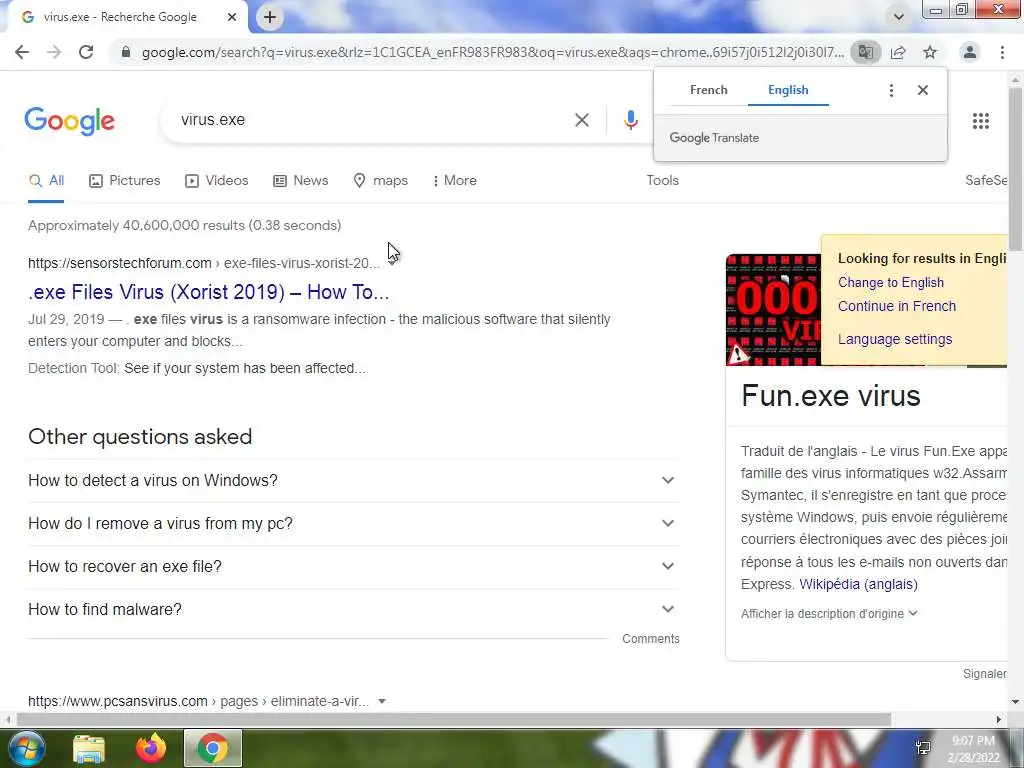Open Chrome's three-dot main menu
Viewport: 1024px width, 768px height.
click(1002, 52)
